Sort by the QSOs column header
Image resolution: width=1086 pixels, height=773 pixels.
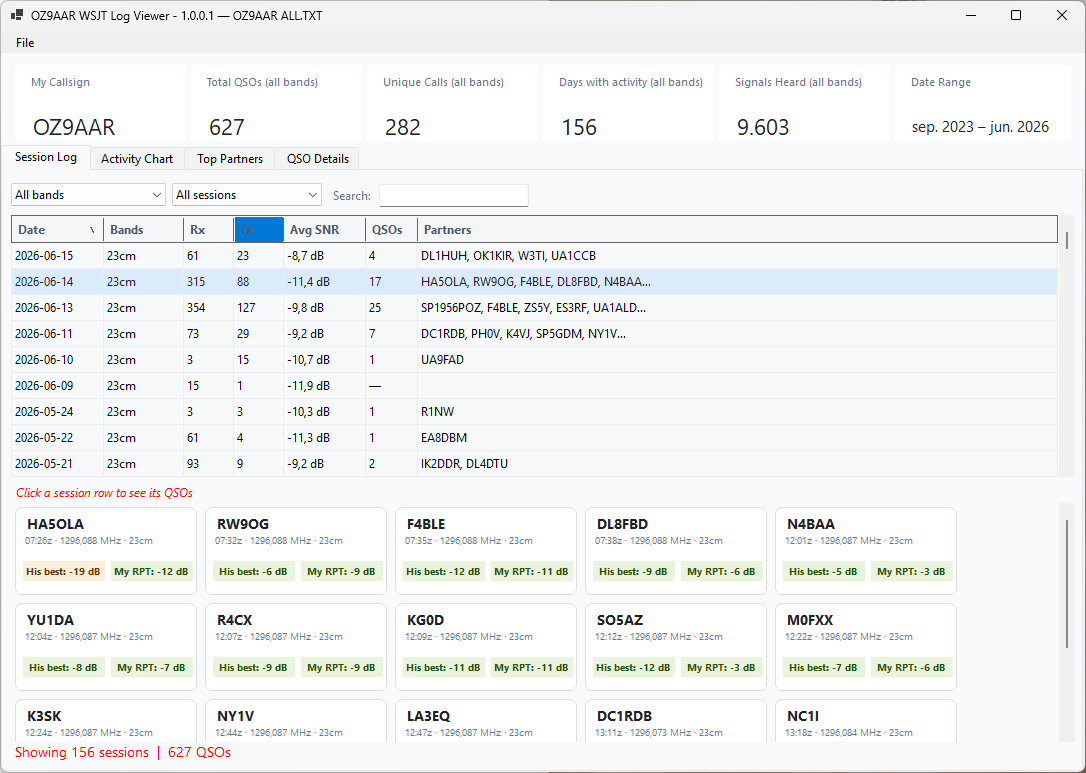pyautogui.click(x=391, y=229)
